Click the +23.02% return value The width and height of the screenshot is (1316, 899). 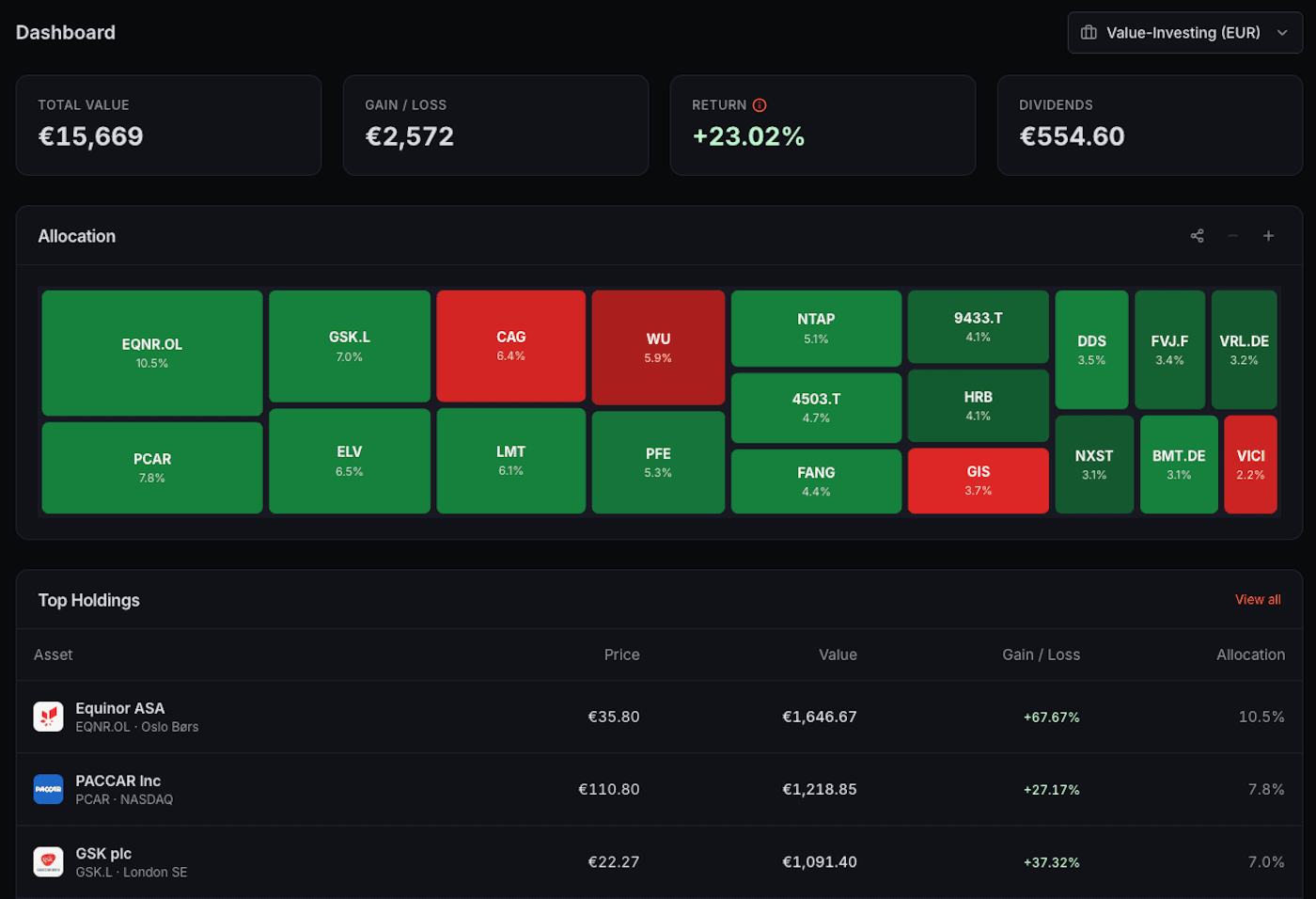pyautogui.click(x=748, y=136)
